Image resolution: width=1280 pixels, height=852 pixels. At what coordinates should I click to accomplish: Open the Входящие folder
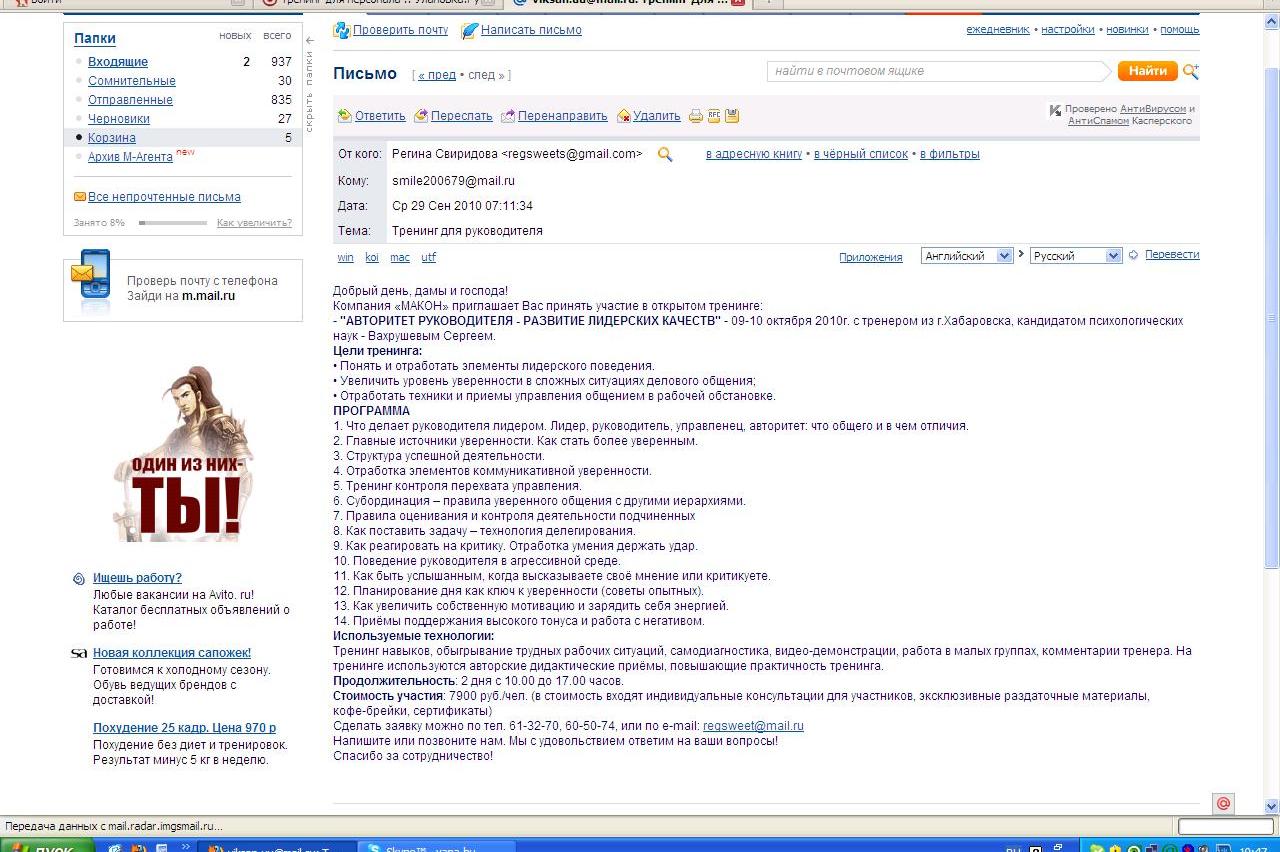point(118,62)
